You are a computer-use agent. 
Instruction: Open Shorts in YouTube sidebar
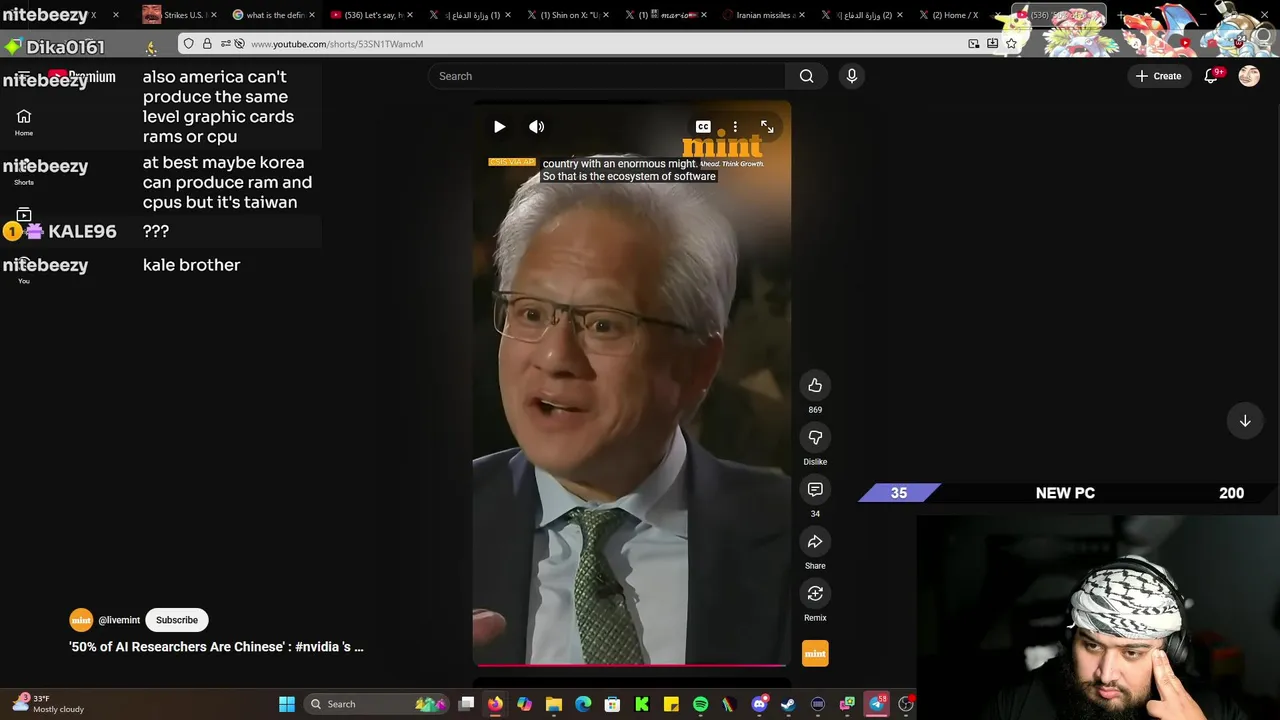click(24, 172)
